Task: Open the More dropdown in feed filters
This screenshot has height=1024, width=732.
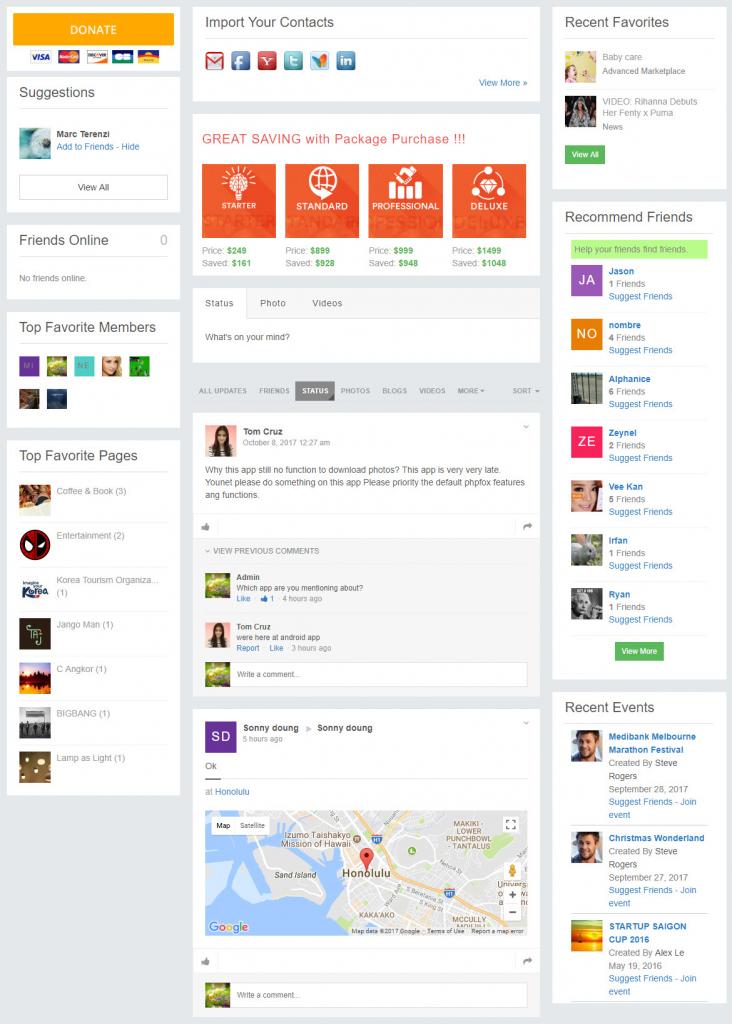Action: [x=471, y=391]
